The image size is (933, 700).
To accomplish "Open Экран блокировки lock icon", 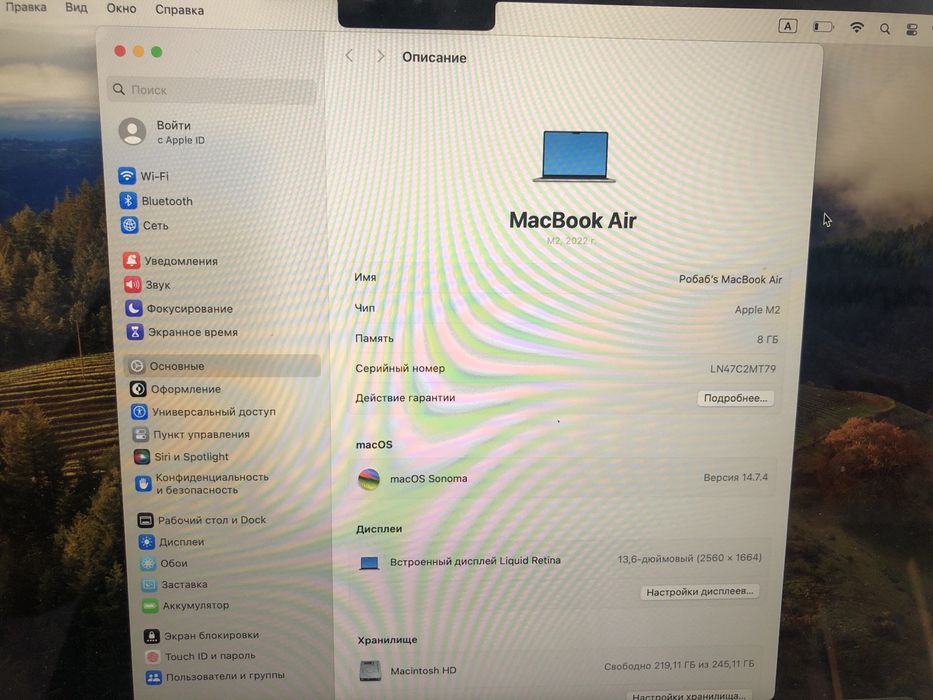I will pyautogui.click(x=152, y=636).
